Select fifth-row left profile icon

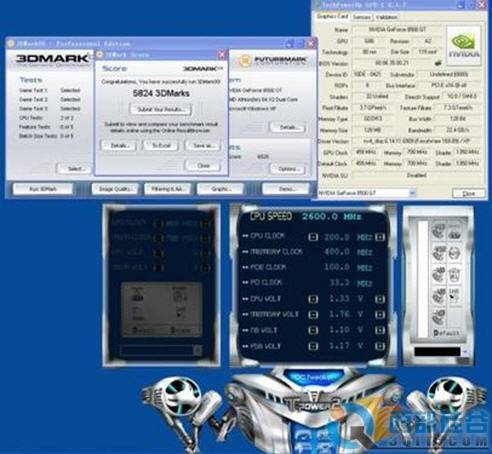[438, 317]
